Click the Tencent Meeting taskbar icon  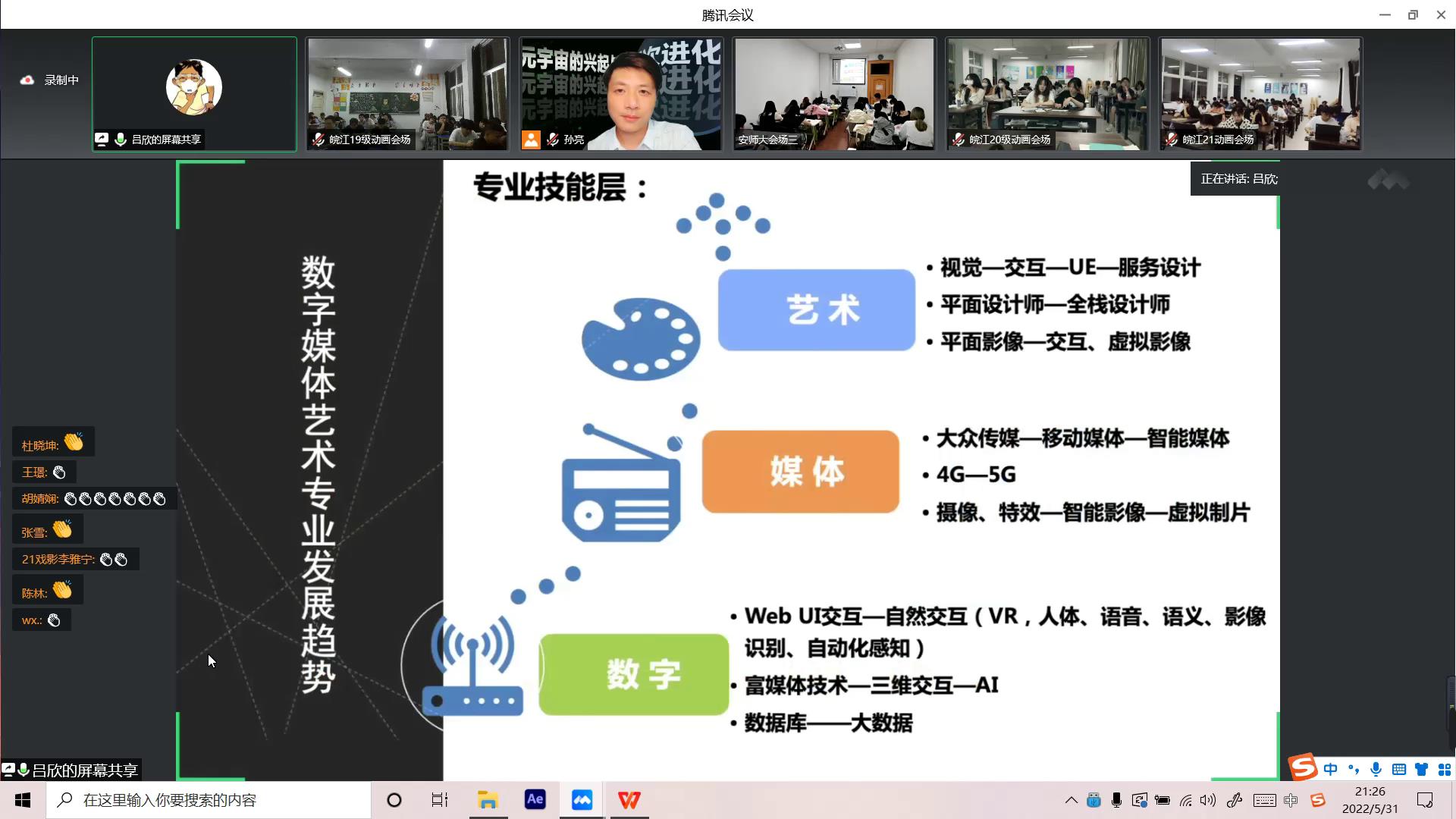coord(582,799)
